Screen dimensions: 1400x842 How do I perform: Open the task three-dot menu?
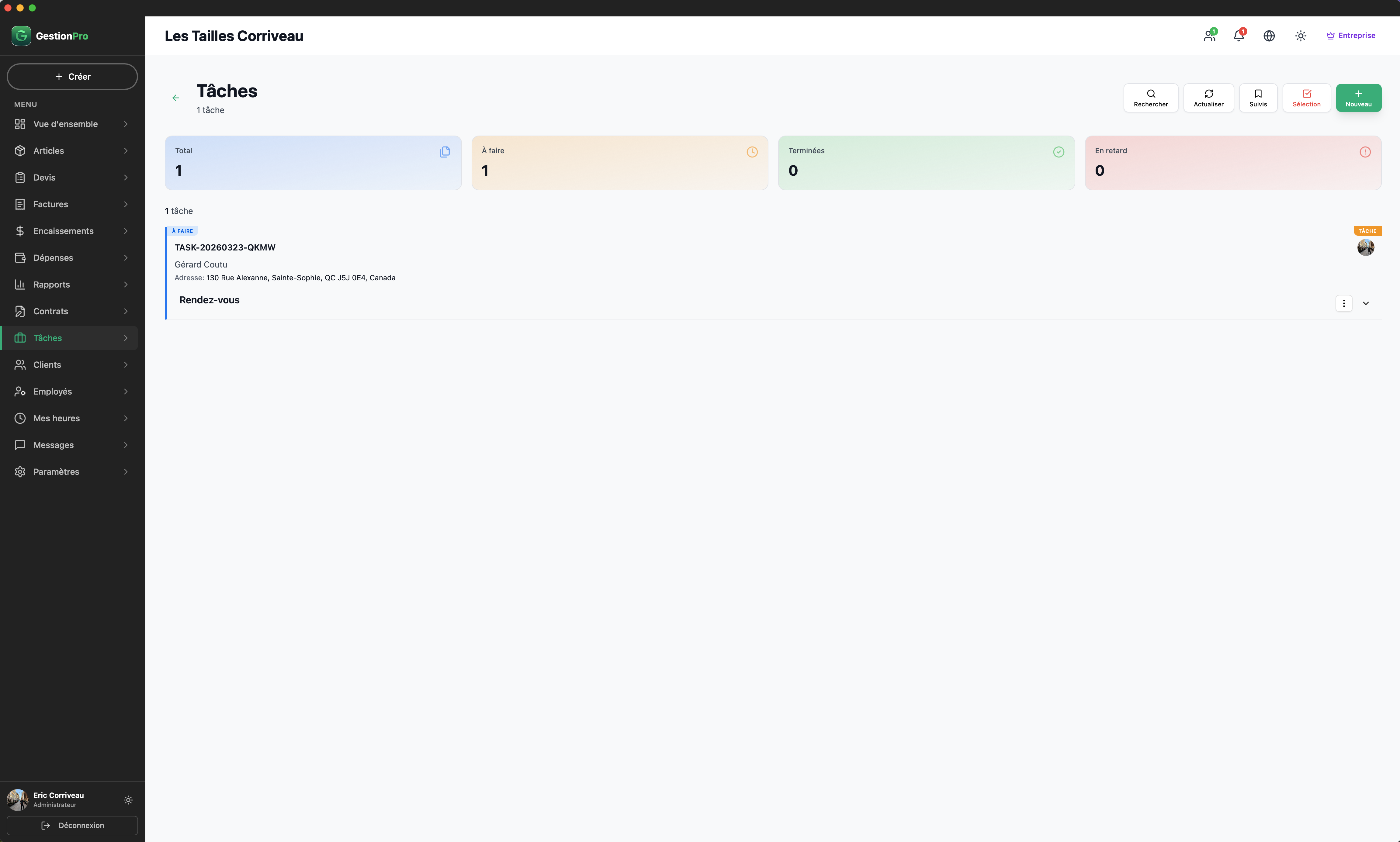(x=1343, y=303)
